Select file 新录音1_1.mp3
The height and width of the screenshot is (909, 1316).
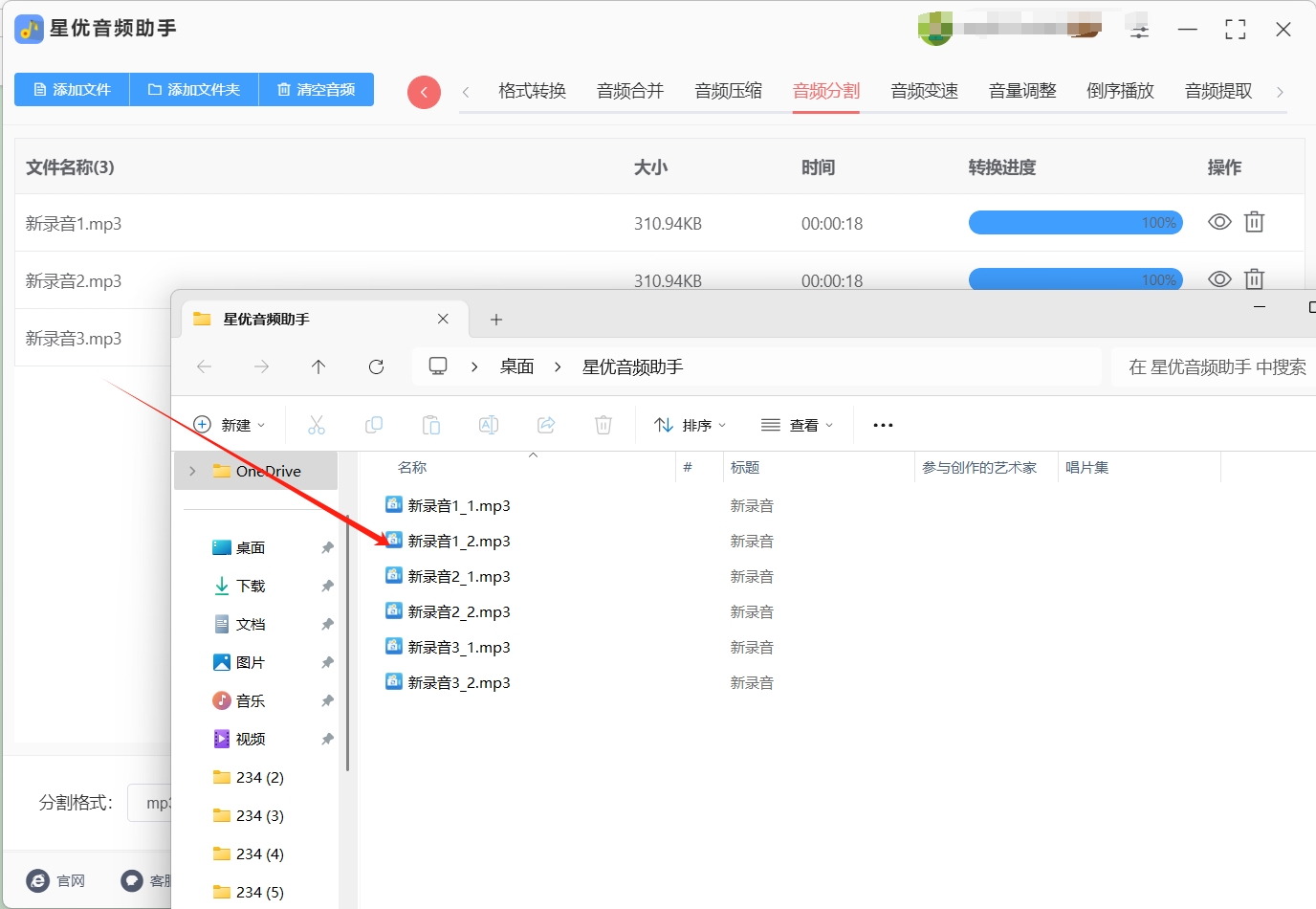448,505
